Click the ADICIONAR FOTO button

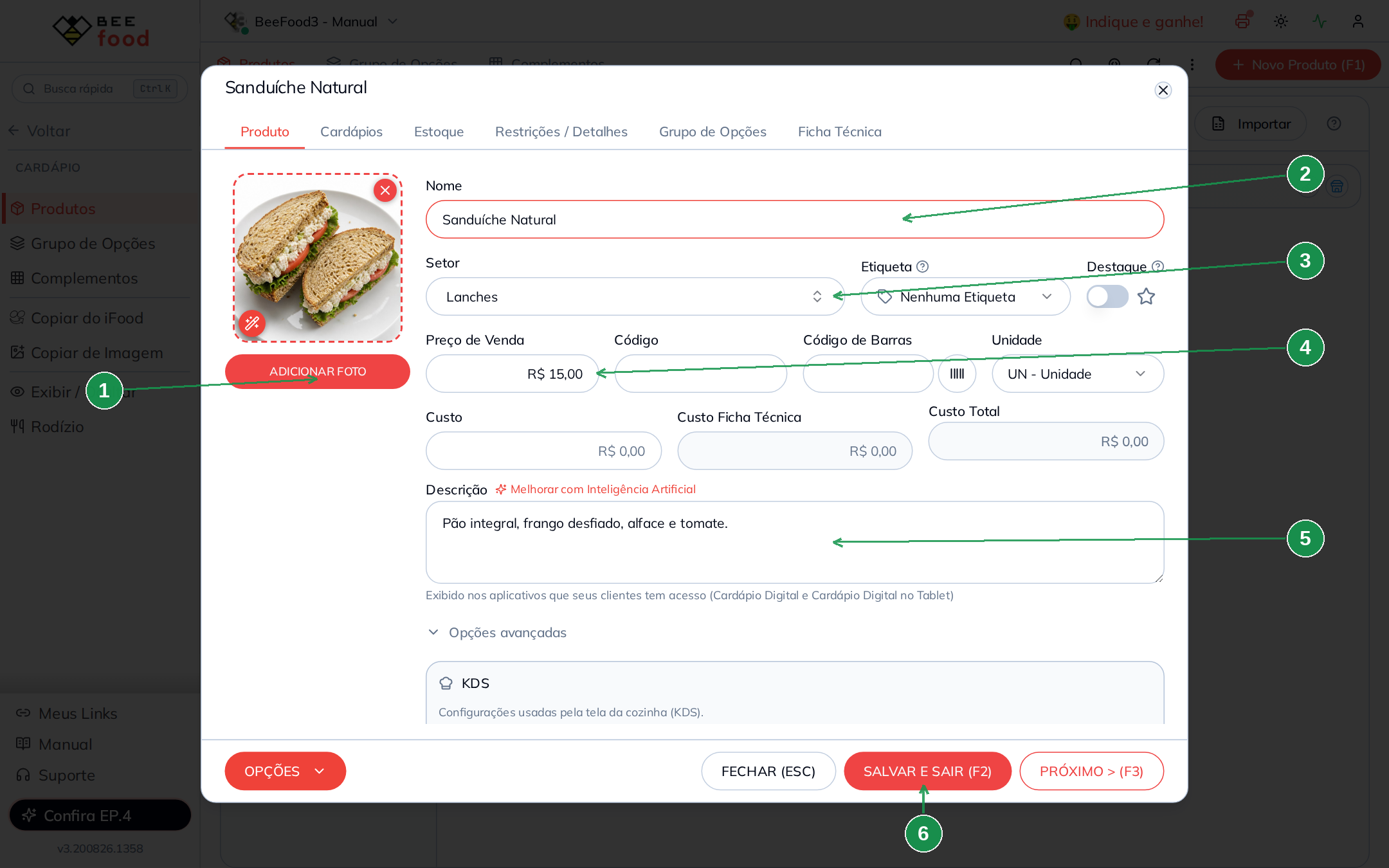click(318, 372)
